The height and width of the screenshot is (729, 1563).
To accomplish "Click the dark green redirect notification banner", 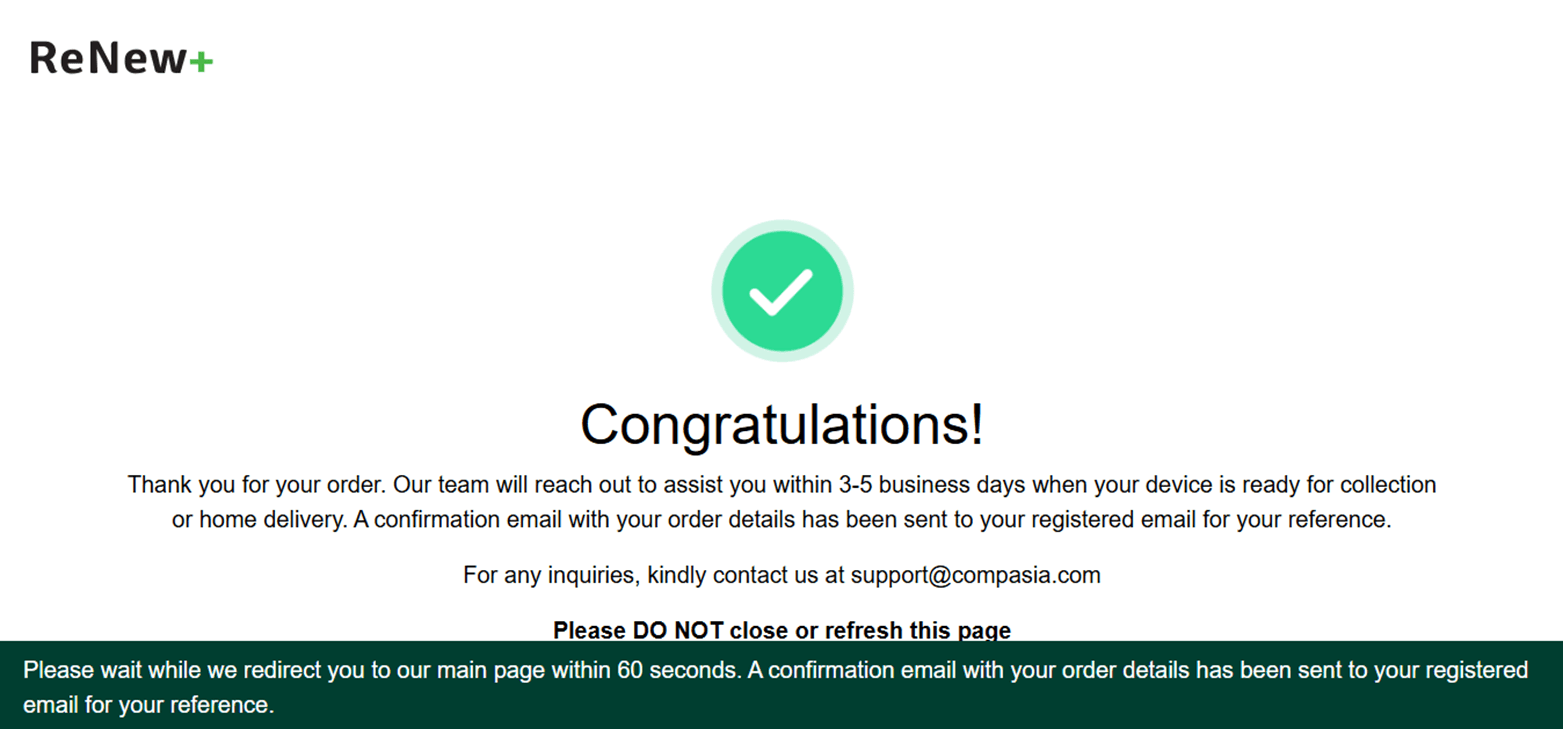I will pyautogui.click(x=782, y=685).
